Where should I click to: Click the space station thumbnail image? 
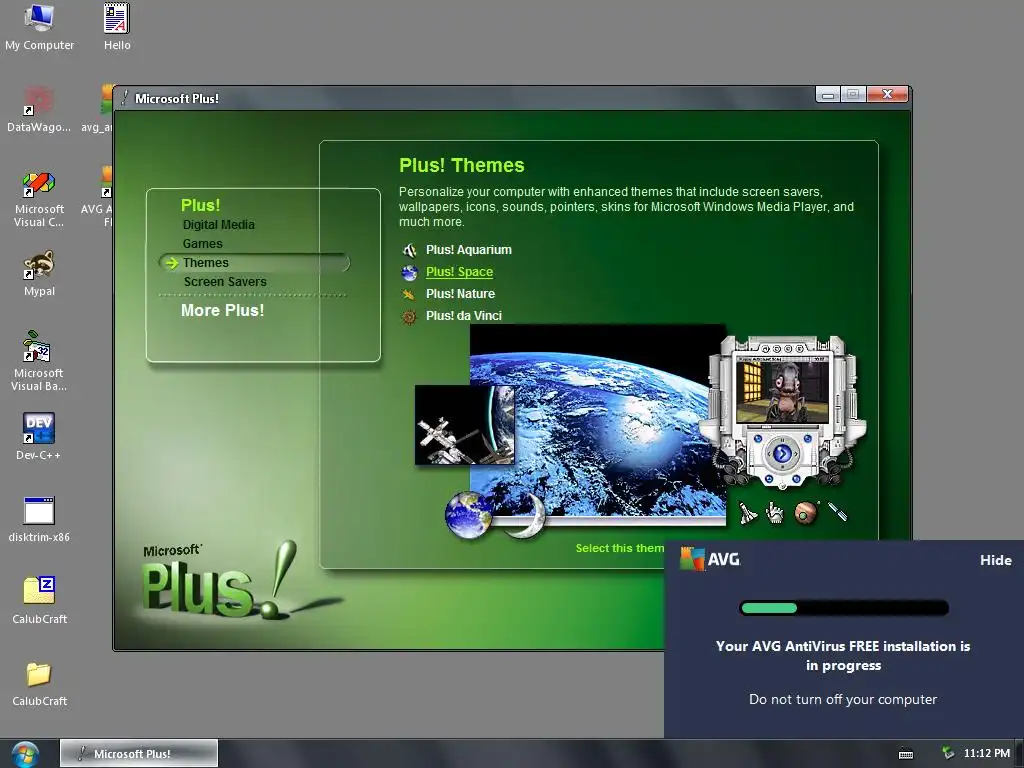click(x=465, y=424)
